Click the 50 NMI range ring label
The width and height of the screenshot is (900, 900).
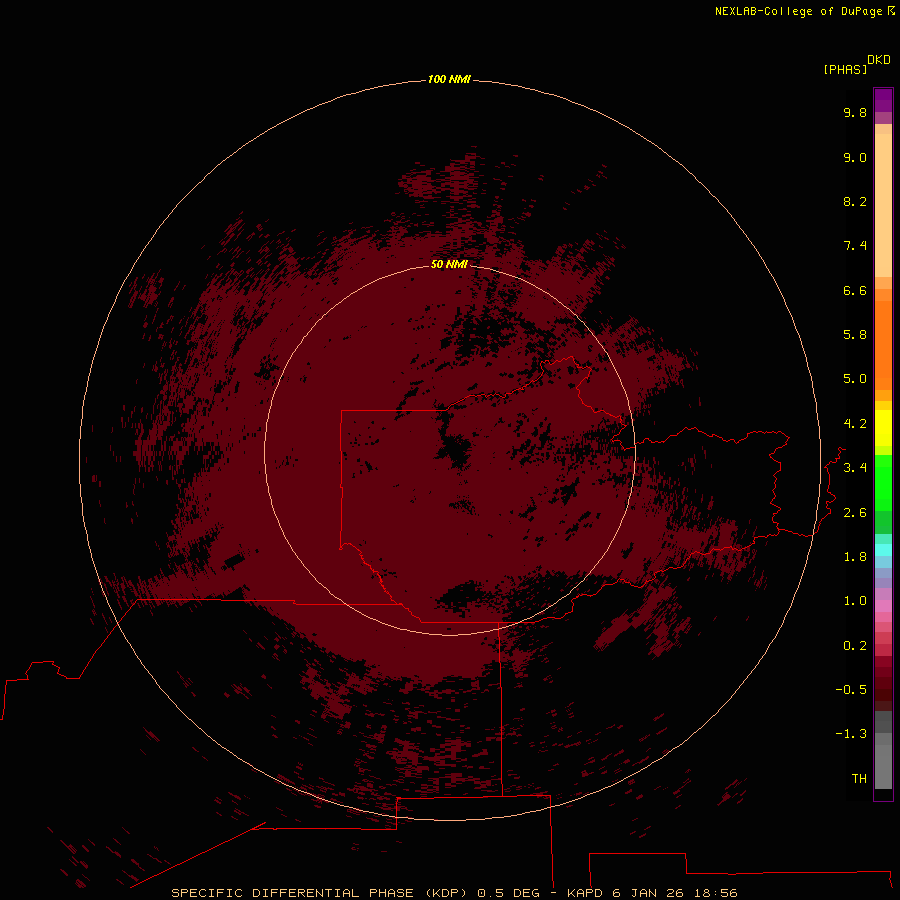(x=449, y=264)
